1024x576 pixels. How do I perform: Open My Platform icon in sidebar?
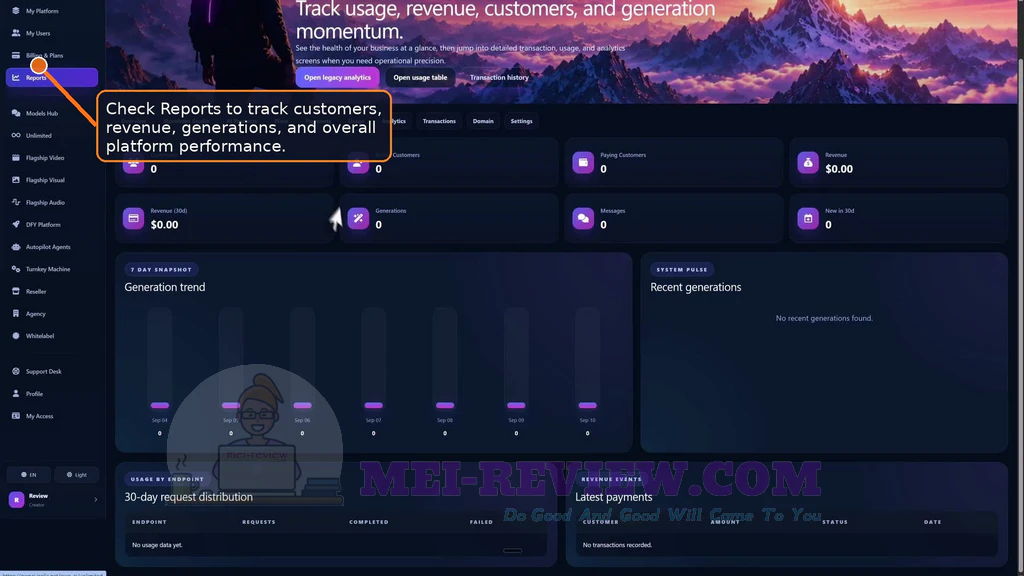[16, 11]
